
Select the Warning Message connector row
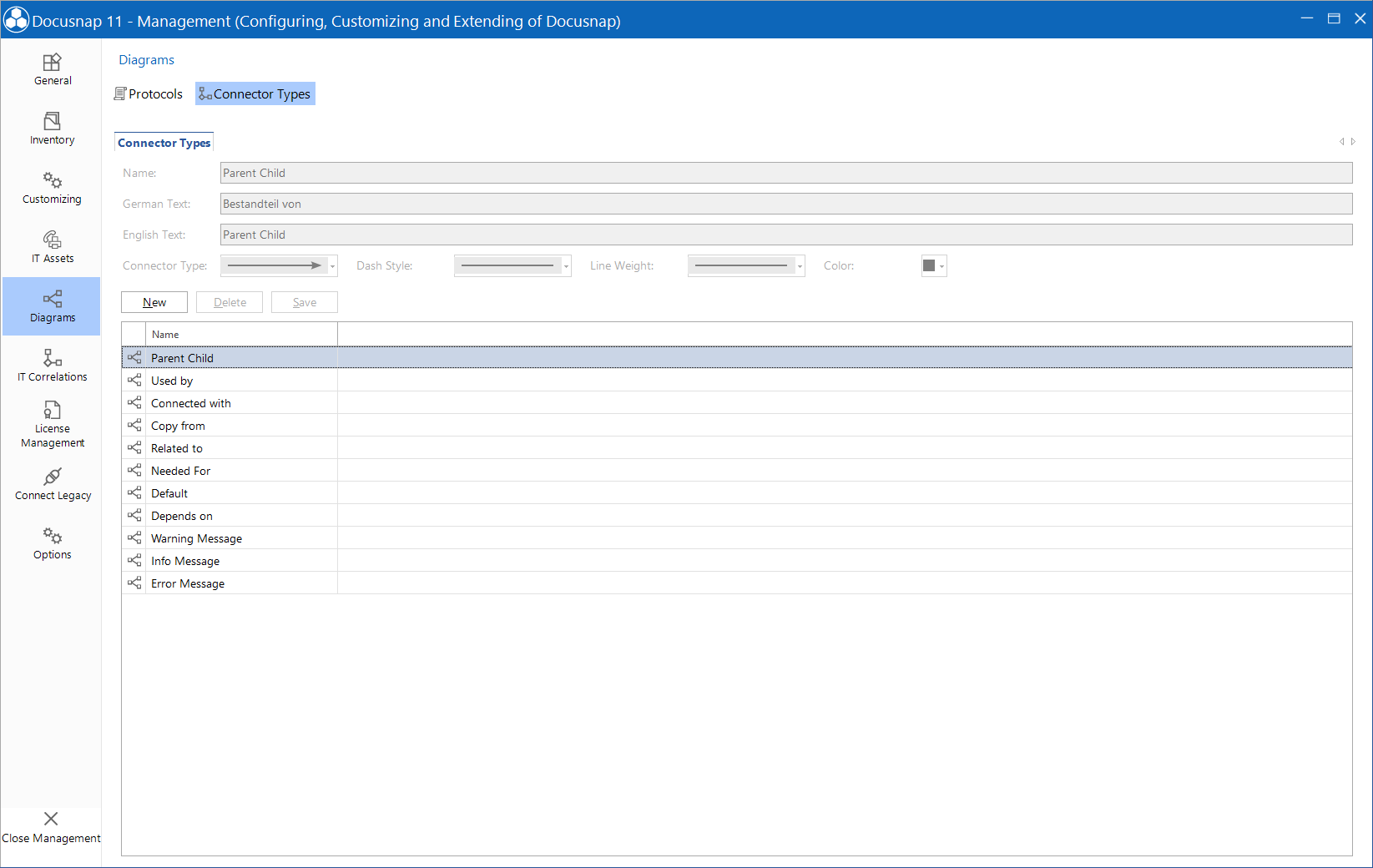[196, 537]
